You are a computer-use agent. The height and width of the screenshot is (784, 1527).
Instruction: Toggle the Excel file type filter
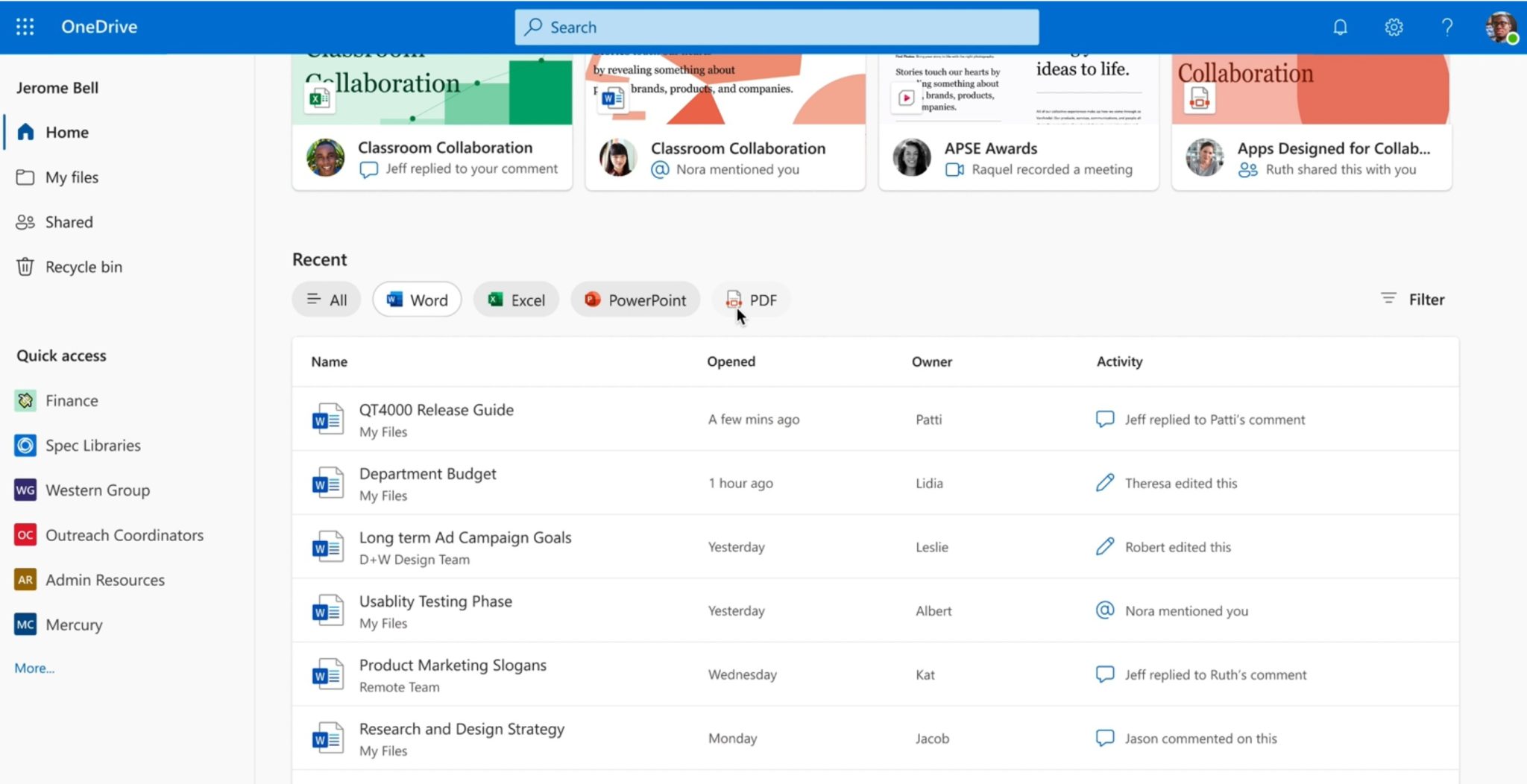516,300
